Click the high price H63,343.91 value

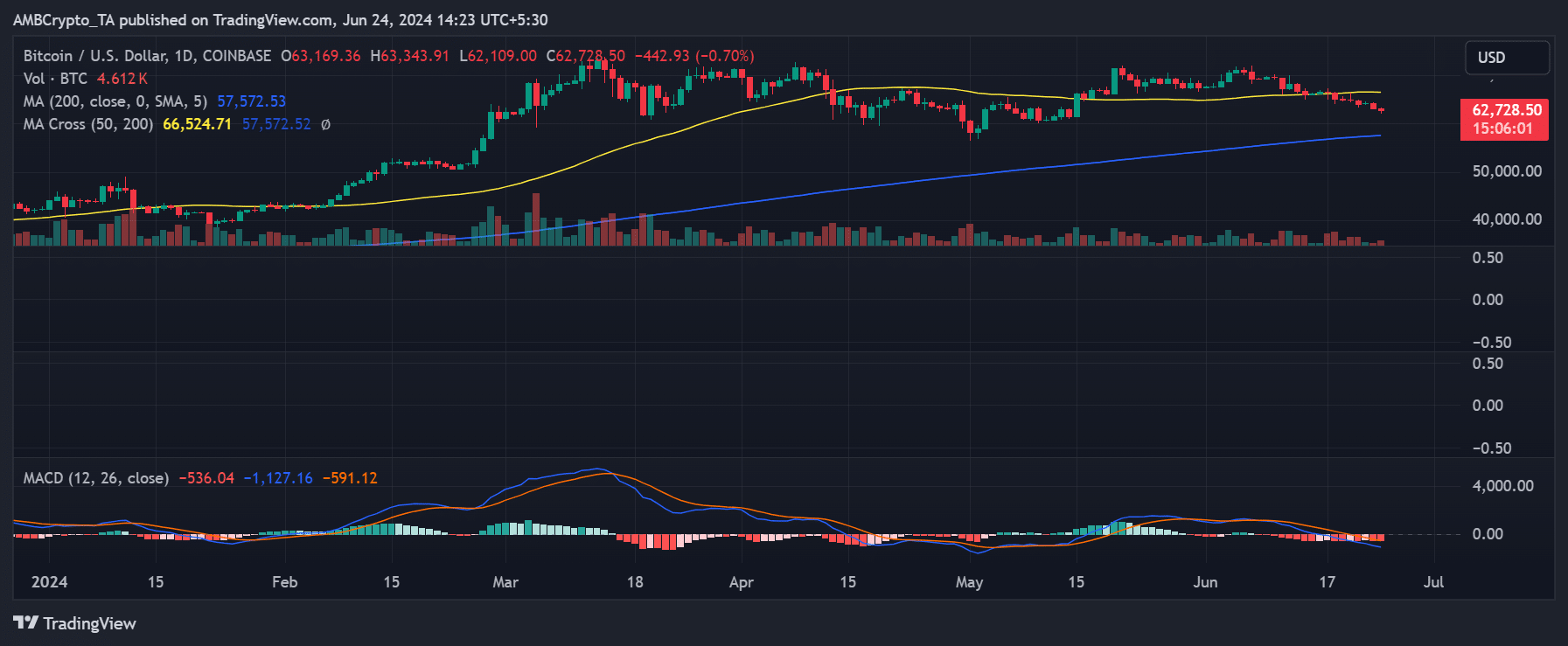409,56
